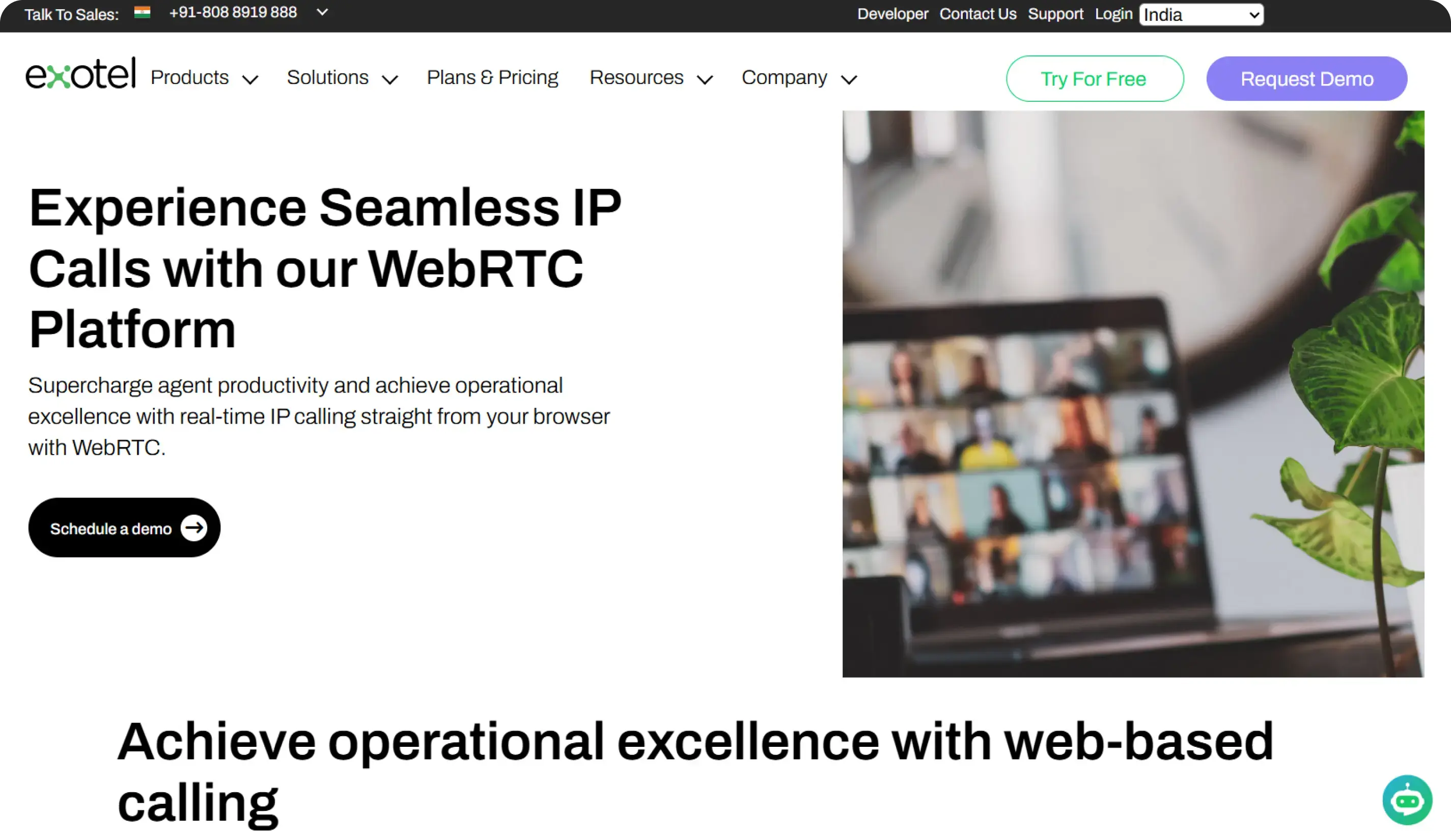Expand the sales phone number chevron
The height and width of the screenshot is (840, 1451).
pyautogui.click(x=322, y=12)
